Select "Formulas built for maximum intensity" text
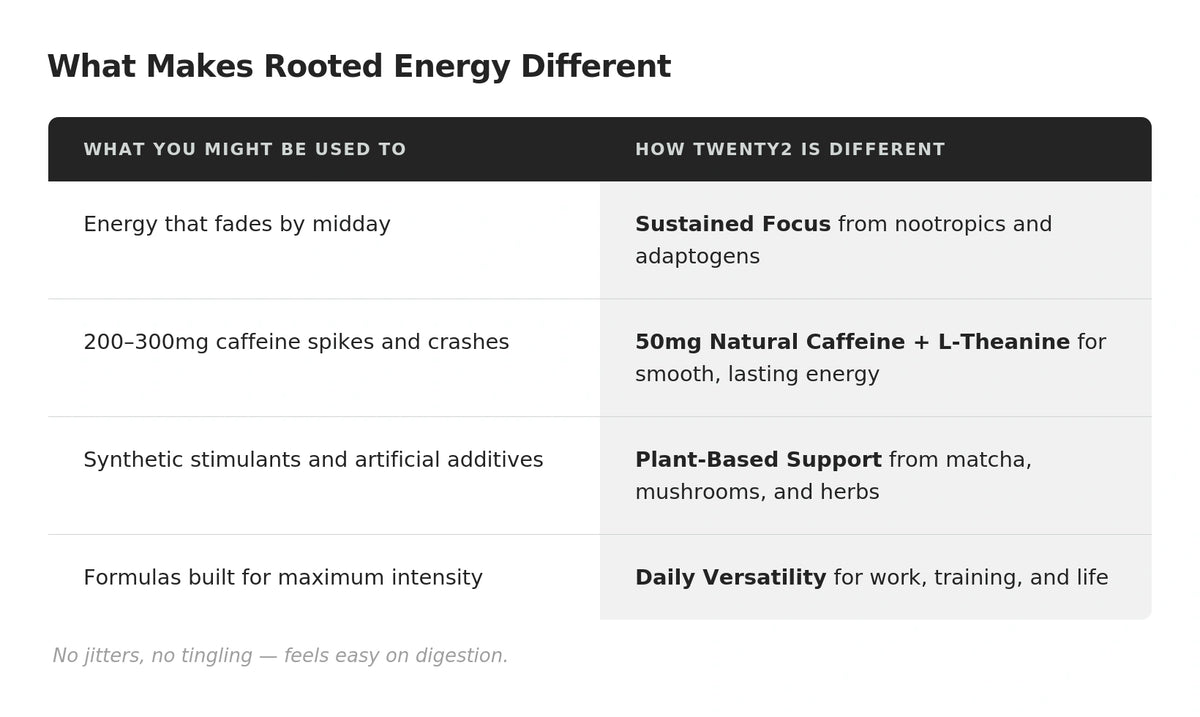The width and height of the screenshot is (1200, 717). (x=282, y=578)
